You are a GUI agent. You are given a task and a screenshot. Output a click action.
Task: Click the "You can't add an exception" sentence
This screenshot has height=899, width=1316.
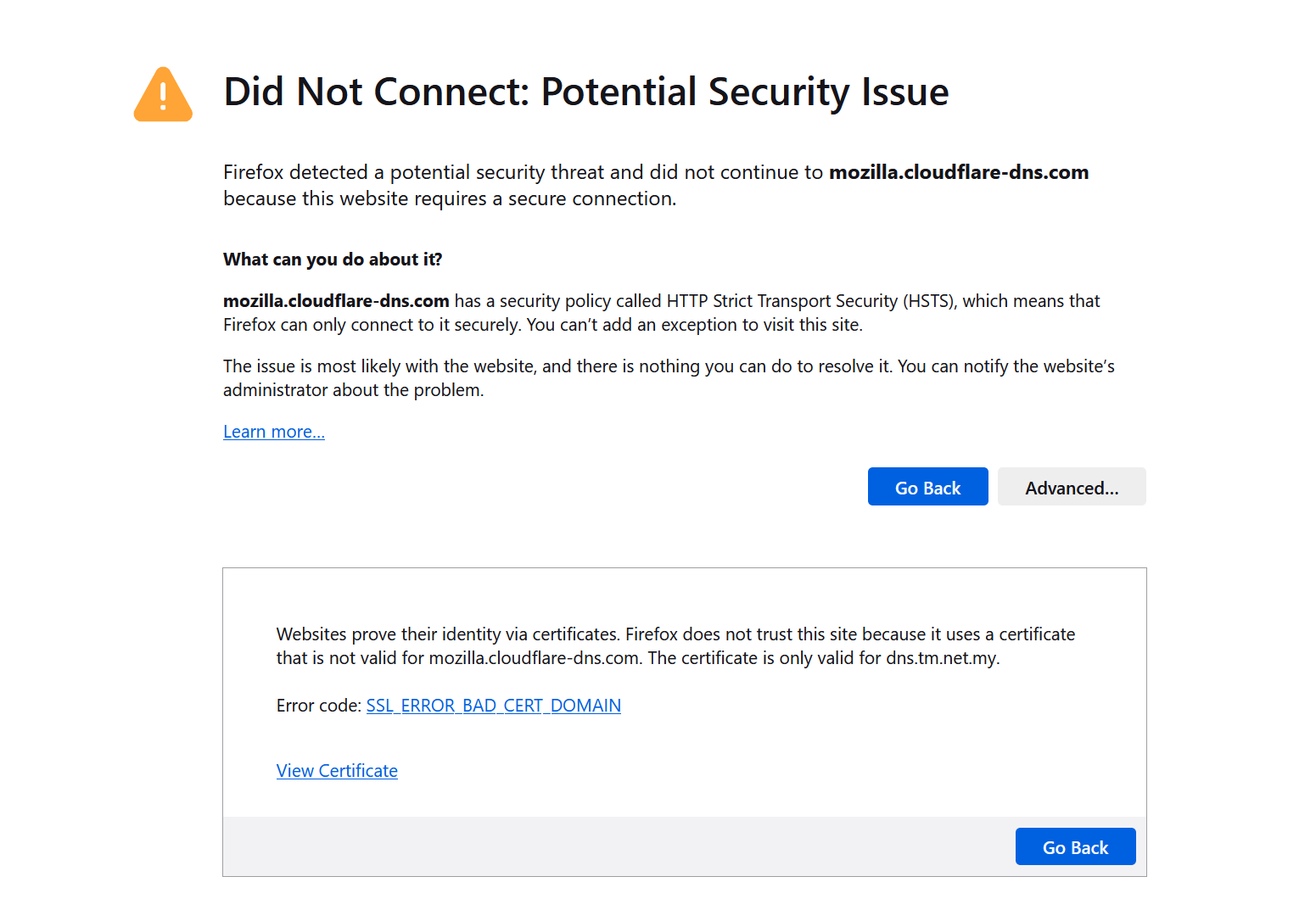tap(694, 325)
